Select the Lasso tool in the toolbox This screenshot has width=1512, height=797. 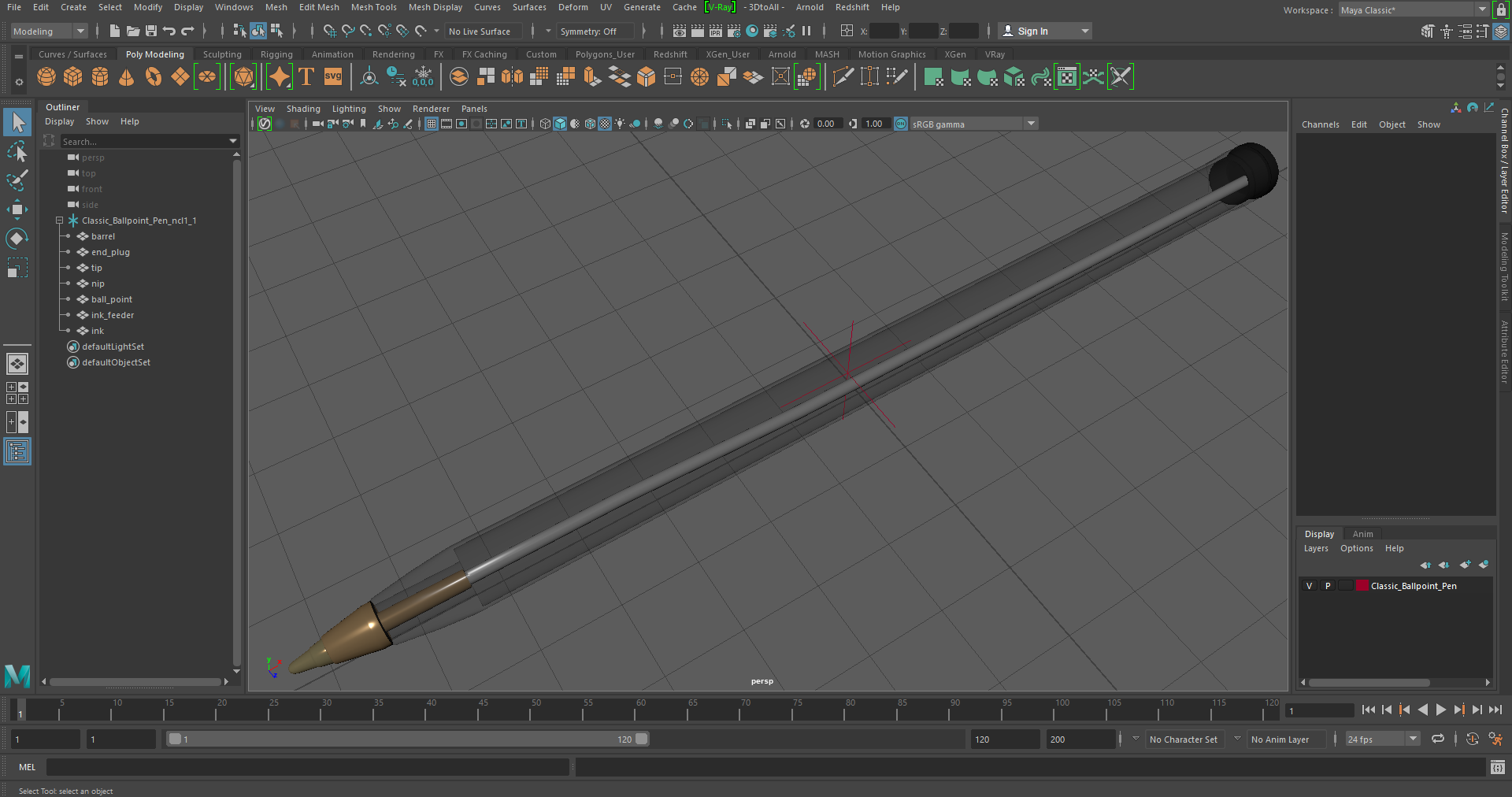[x=17, y=151]
